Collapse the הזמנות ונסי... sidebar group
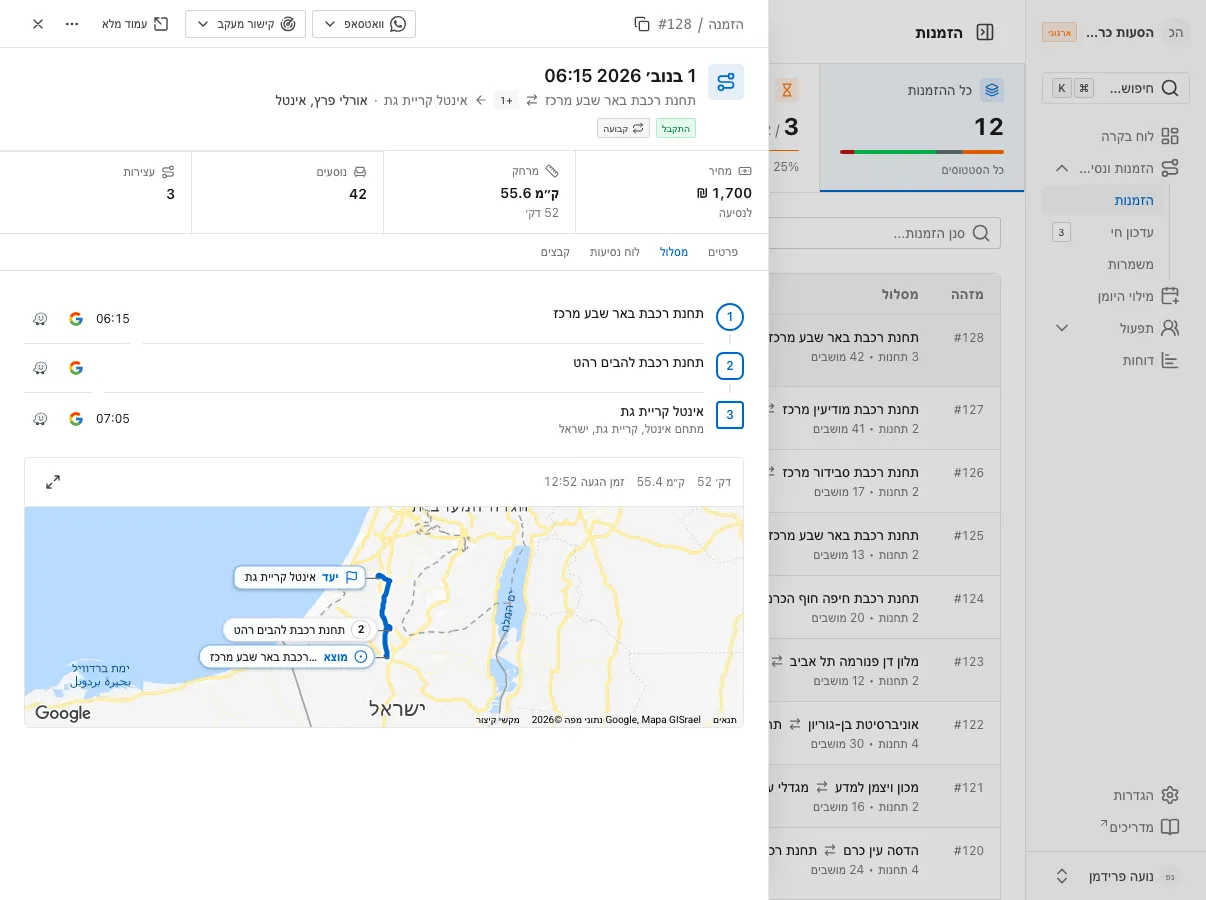 click(x=1062, y=168)
